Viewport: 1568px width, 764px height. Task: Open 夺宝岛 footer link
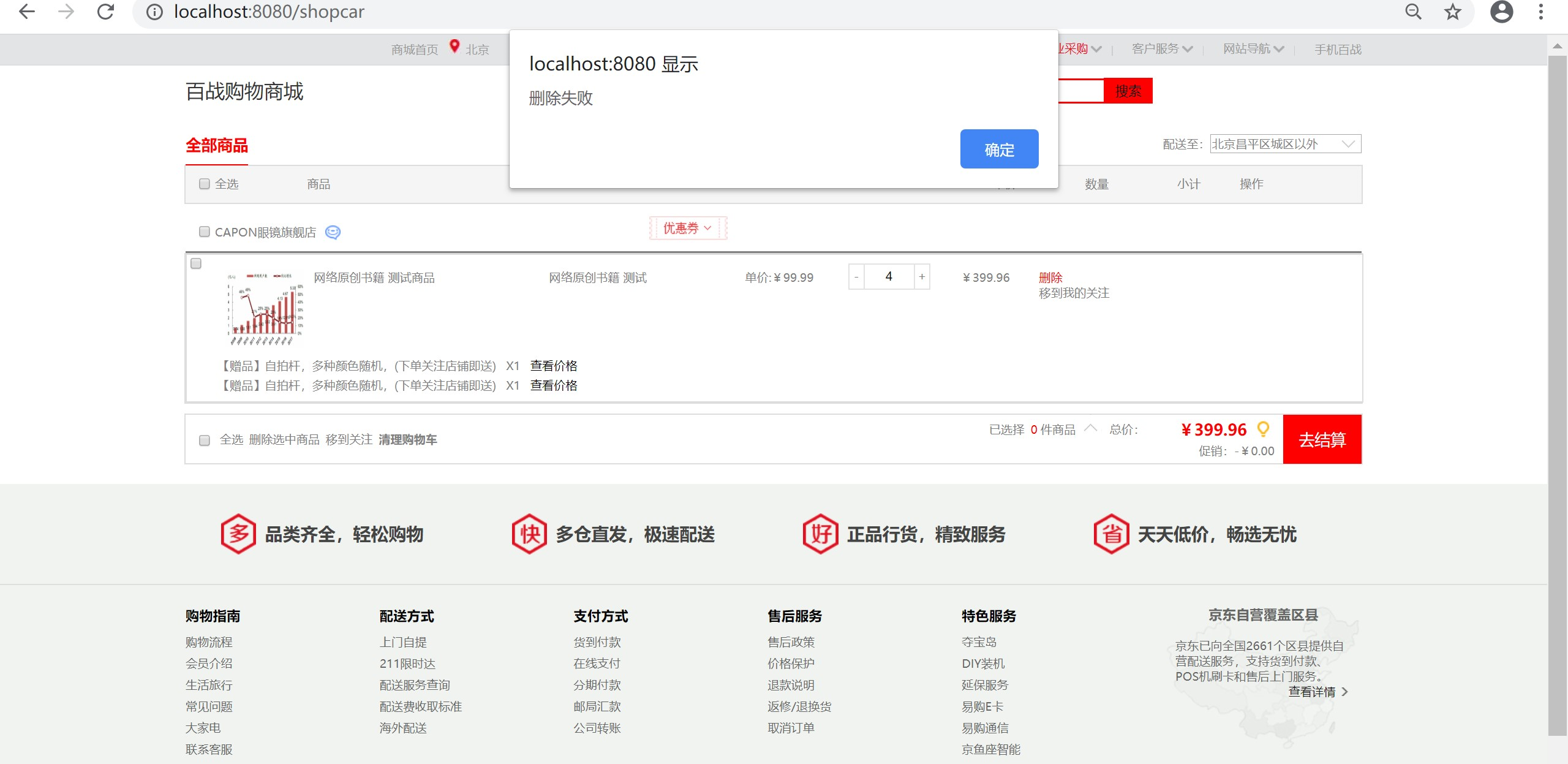tap(979, 642)
